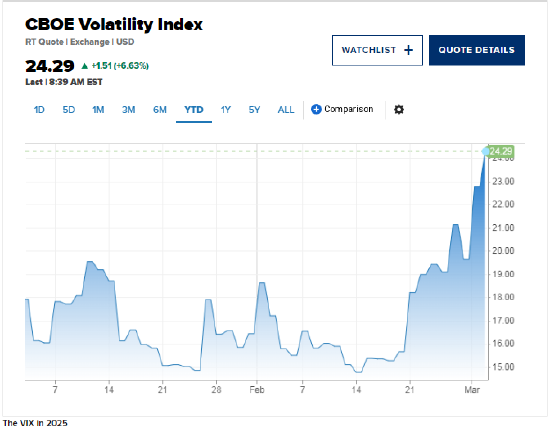Click the Comparison text link
This screenshot has width=550, height=432.
coord(349,109)
